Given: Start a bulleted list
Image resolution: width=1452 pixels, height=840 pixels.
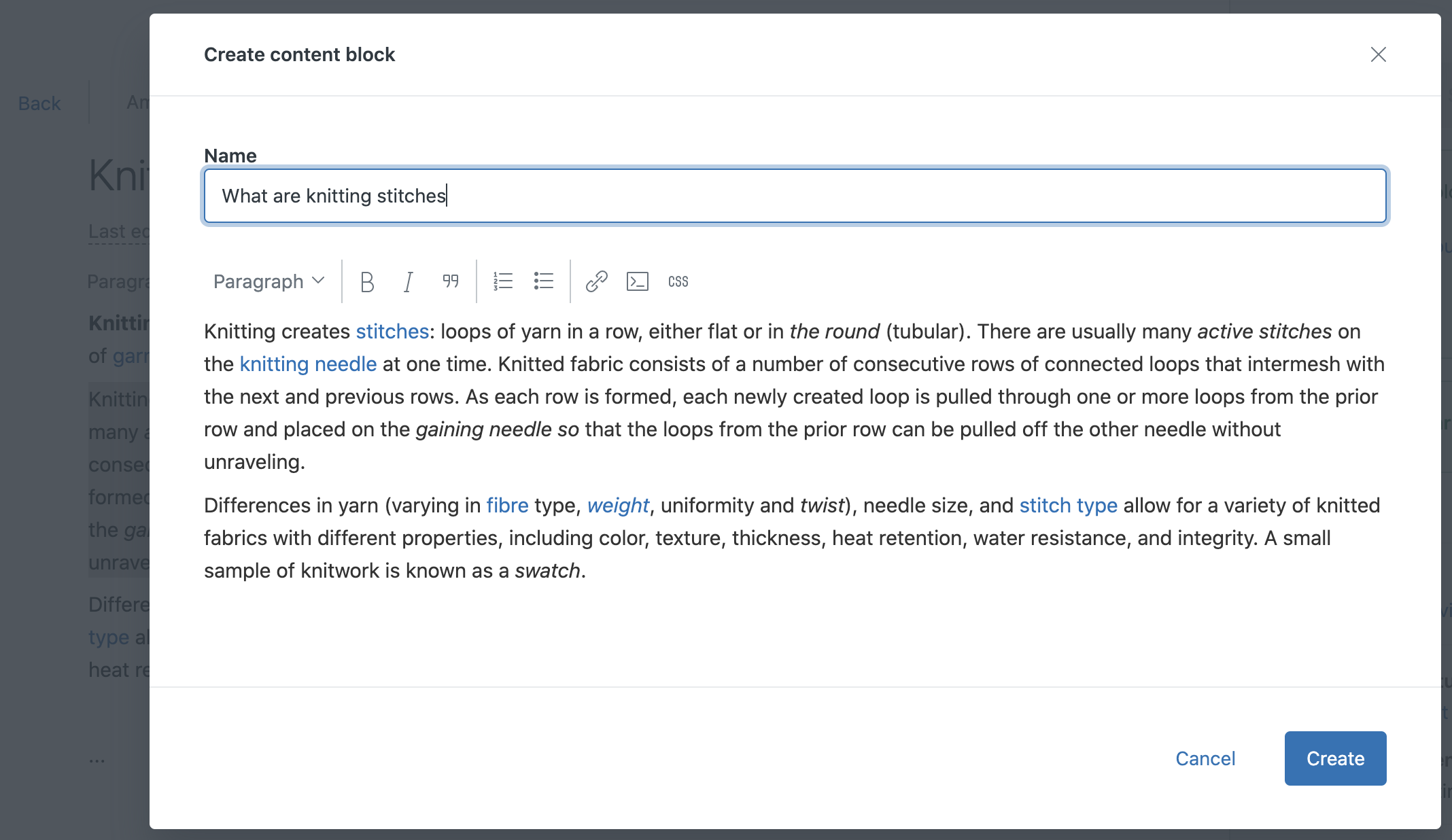Looking at the screenshot, I should click(544, 281).
